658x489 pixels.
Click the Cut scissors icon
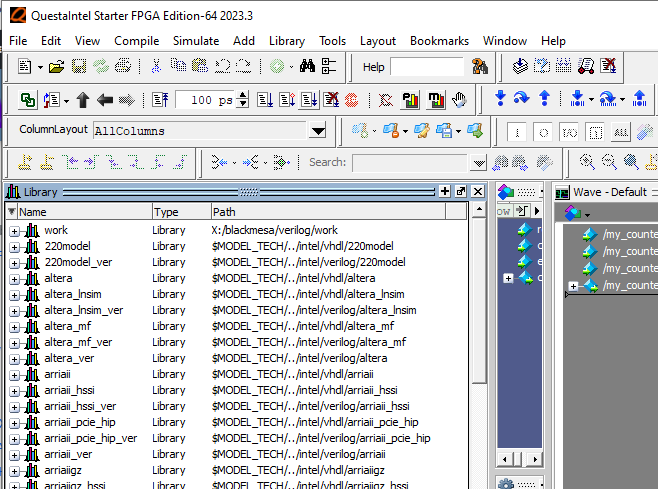tap(156, 66)
